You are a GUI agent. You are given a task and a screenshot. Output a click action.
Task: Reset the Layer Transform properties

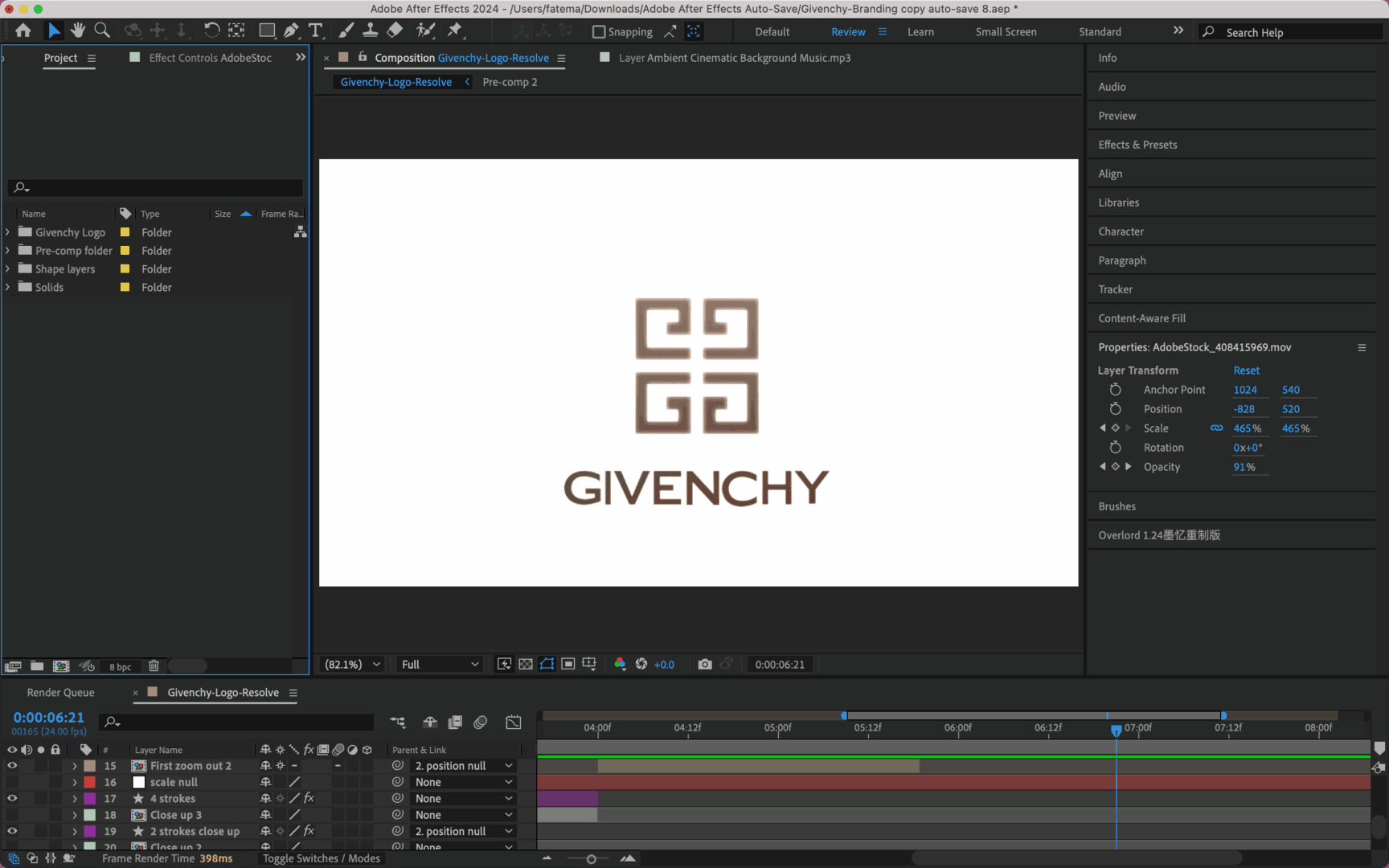pyautogui.click(x=1246, y=371)
